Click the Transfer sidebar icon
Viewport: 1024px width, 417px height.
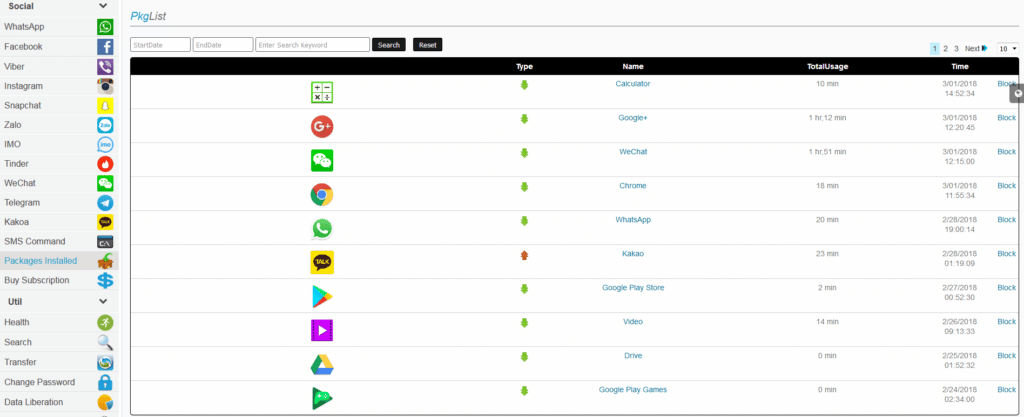tap(105, 362)
